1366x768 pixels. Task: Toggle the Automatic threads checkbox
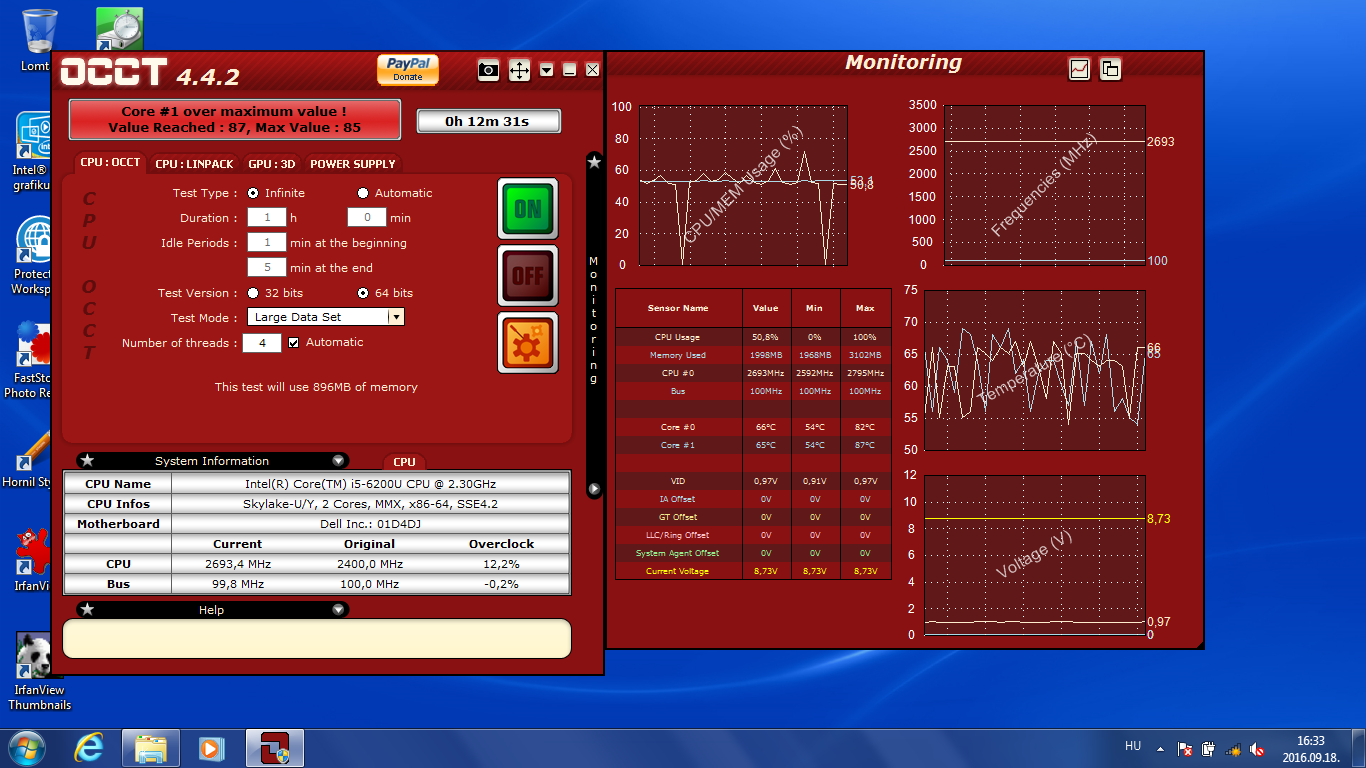(294, 342)
